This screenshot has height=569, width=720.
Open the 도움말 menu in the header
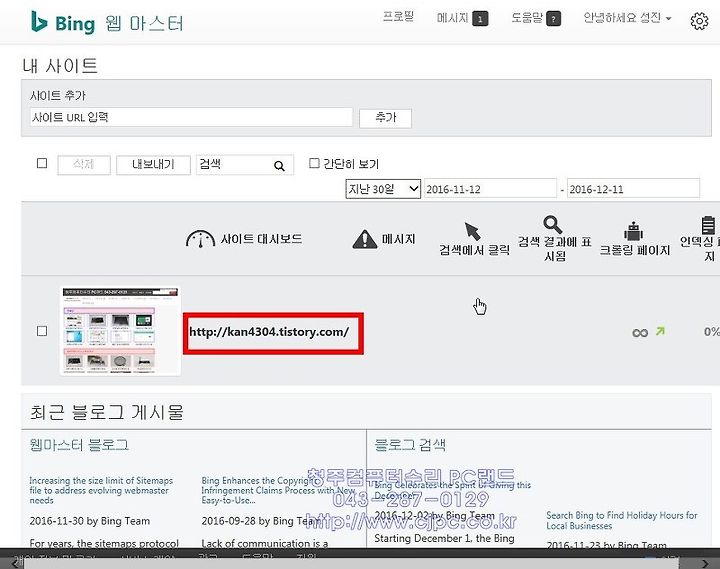tap(527, 18)
